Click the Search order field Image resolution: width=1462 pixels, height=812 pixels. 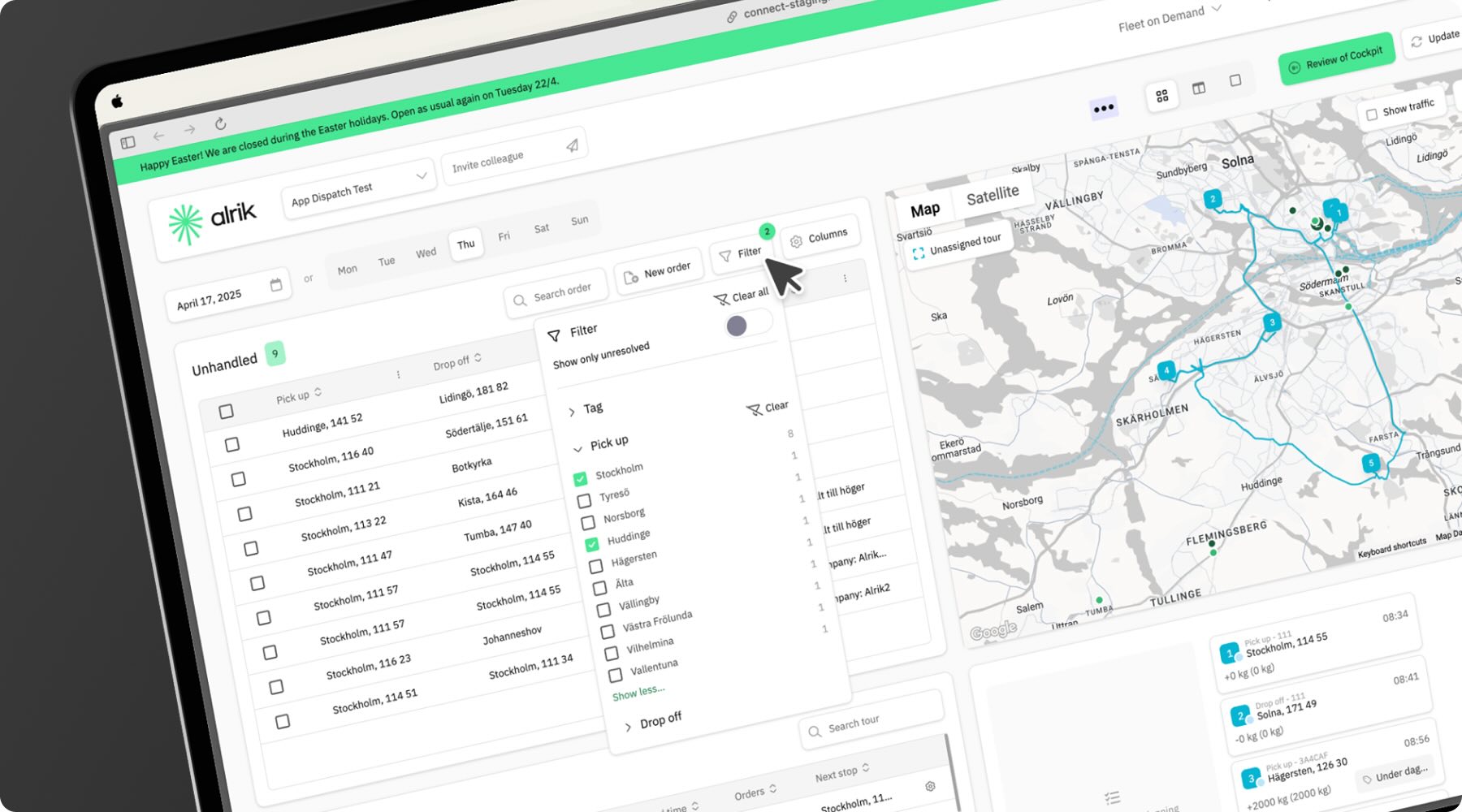pos(555,294)
